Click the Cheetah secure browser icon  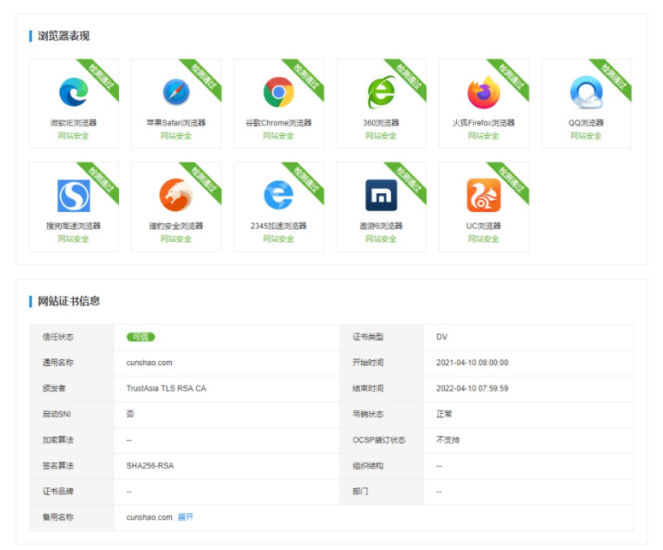[x=176, y=196]
